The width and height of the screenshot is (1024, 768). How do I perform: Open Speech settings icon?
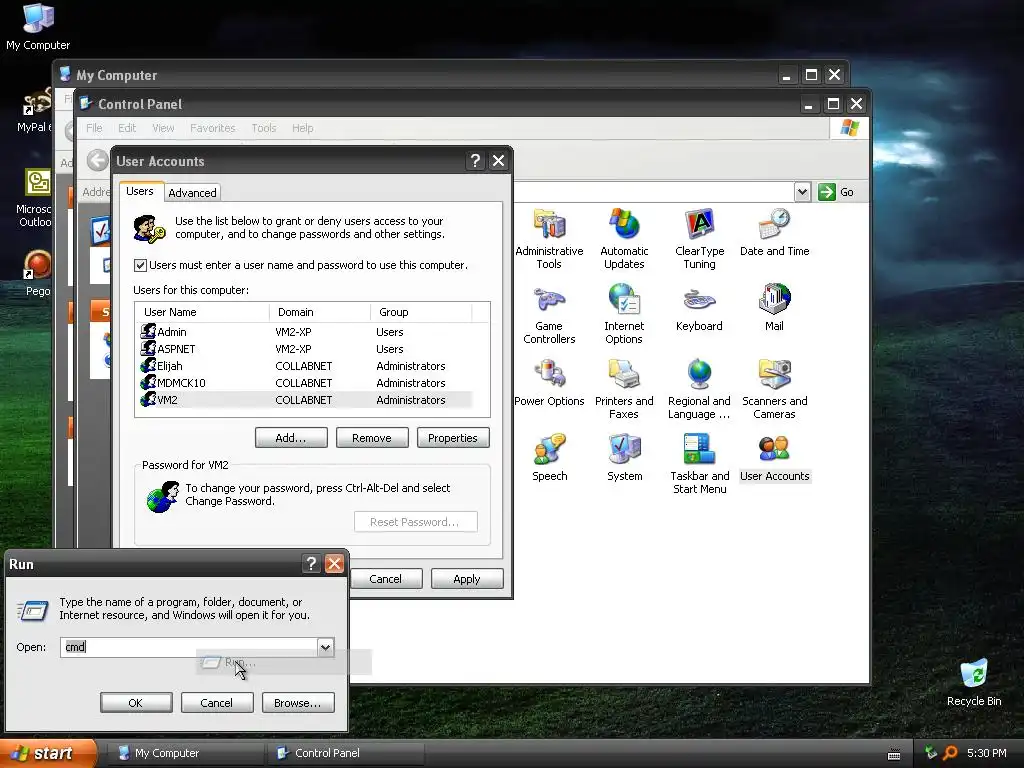[x=549, y=457]
